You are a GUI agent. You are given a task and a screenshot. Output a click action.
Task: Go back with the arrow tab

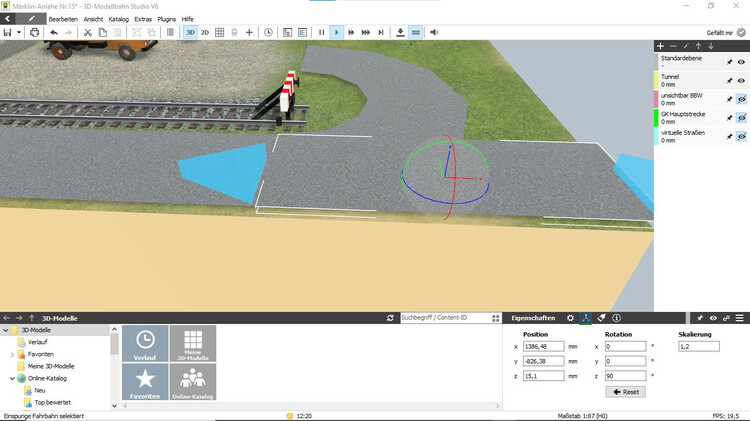tap(8, 19)
